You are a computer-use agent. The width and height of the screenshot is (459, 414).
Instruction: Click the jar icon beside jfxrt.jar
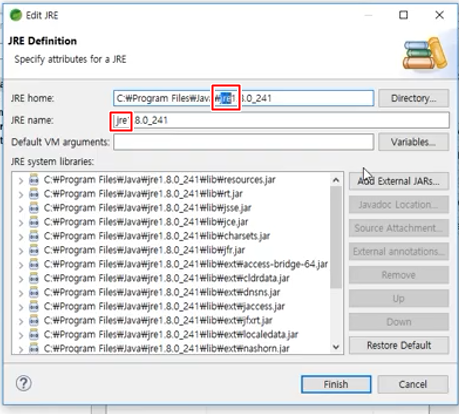[34, 320]
